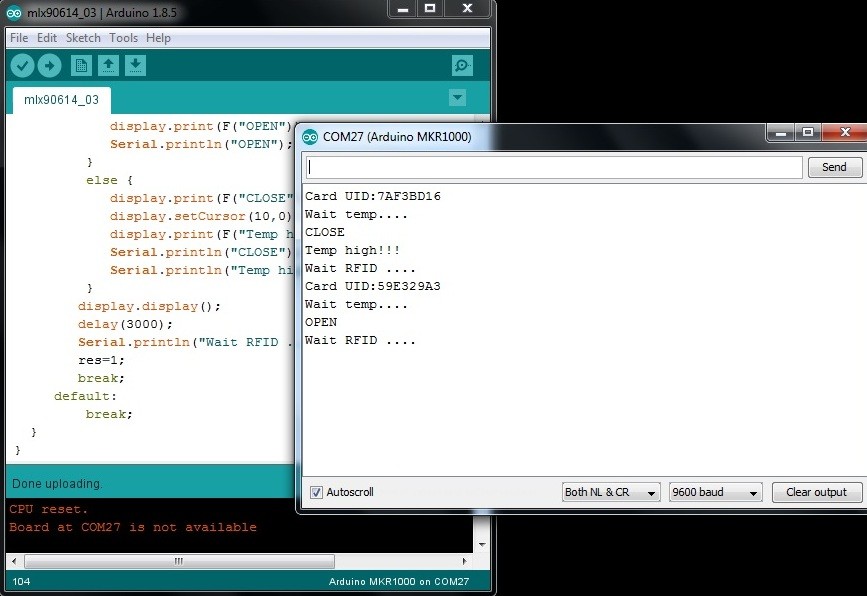Save the sketch with Save icon
Viewport: 867px width, 596px height.
(136, 66)
